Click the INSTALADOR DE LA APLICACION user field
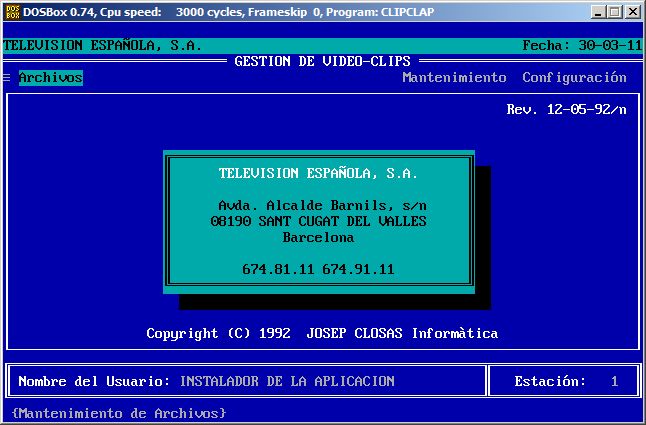 point(287,381)
